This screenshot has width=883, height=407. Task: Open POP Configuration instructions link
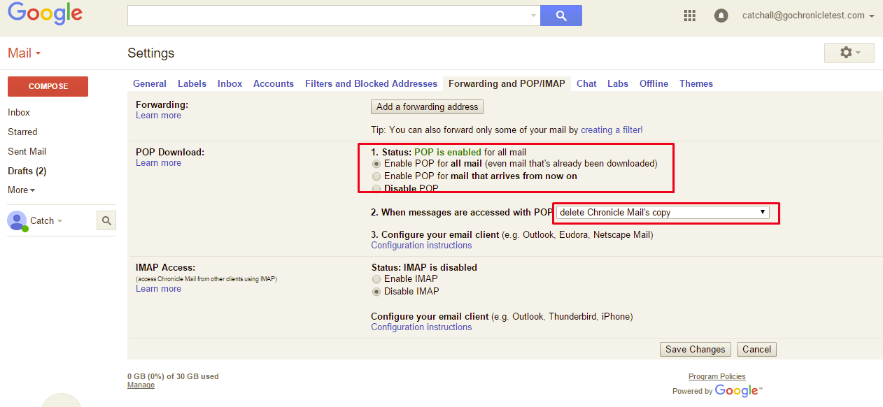[x=421, y=245]
